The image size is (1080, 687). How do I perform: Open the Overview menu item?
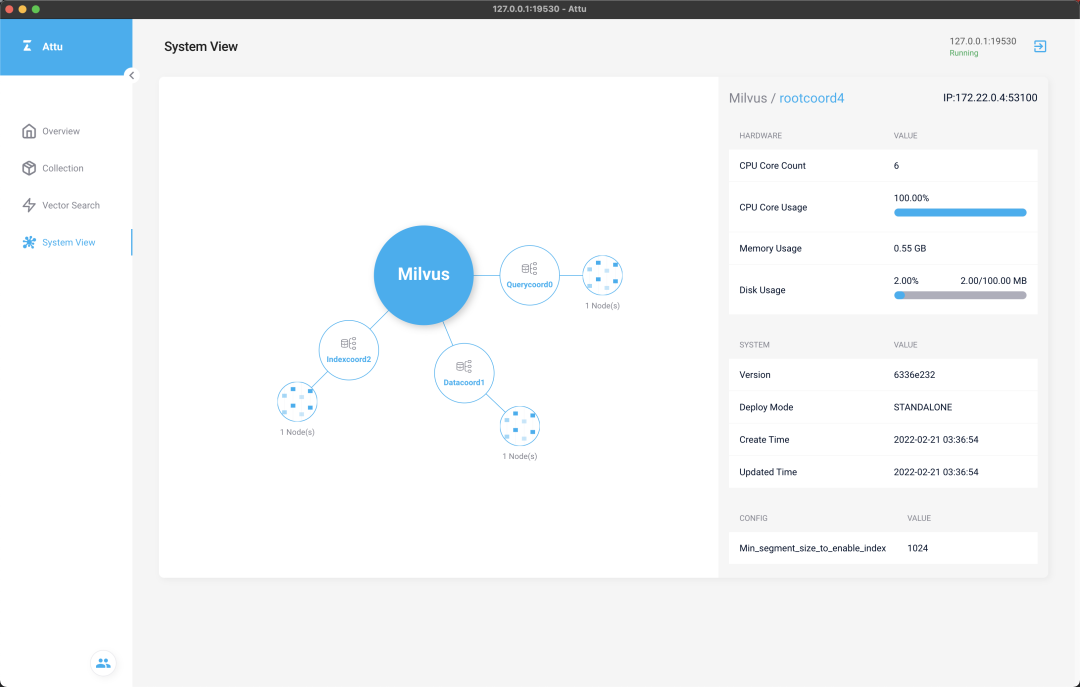point(61,131)
